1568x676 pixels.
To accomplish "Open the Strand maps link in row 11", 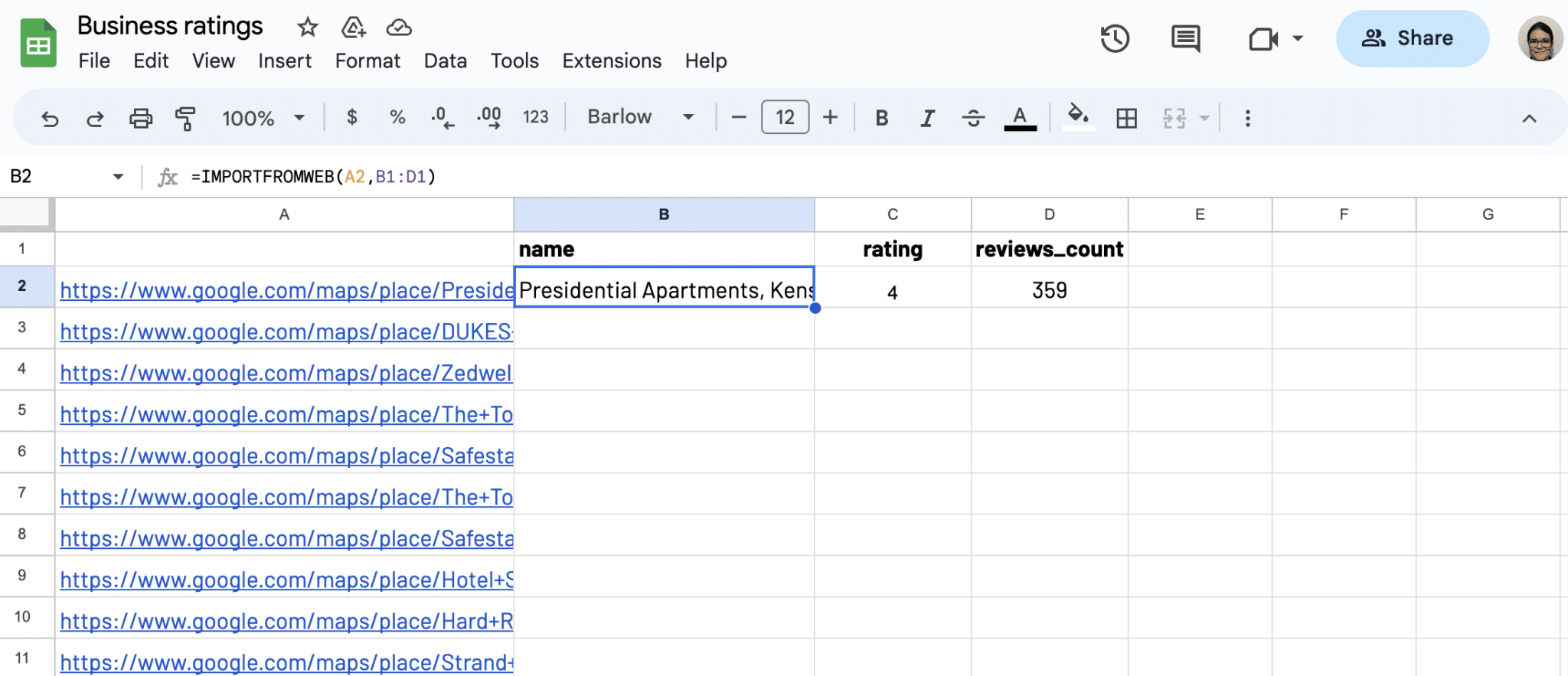I will [x=287, y=662].
